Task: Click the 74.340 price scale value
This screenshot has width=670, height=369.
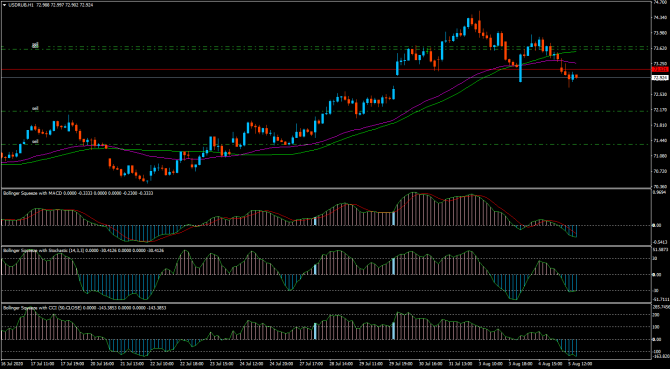Action: (661, 18)
